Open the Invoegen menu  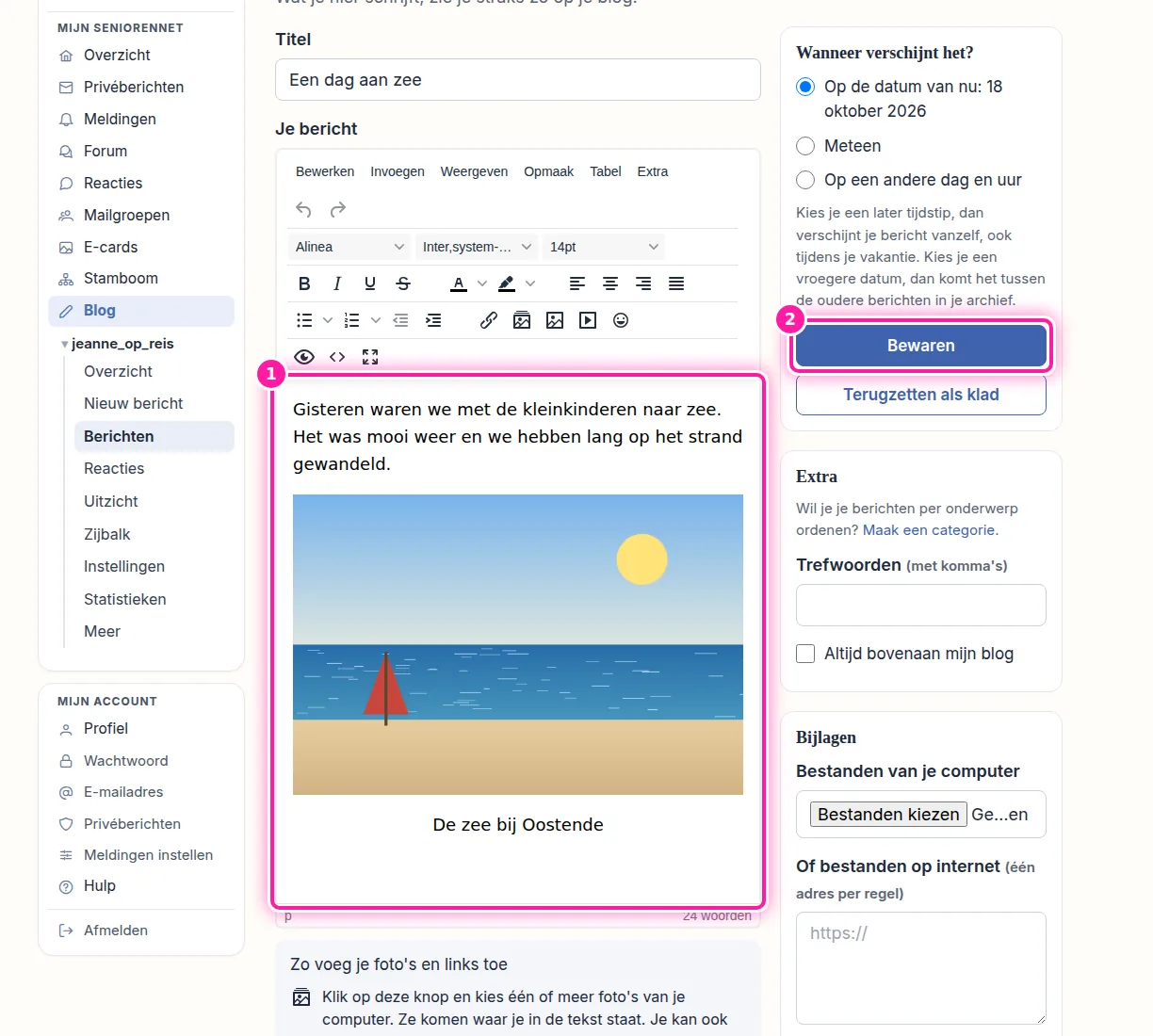click(398, 171)
